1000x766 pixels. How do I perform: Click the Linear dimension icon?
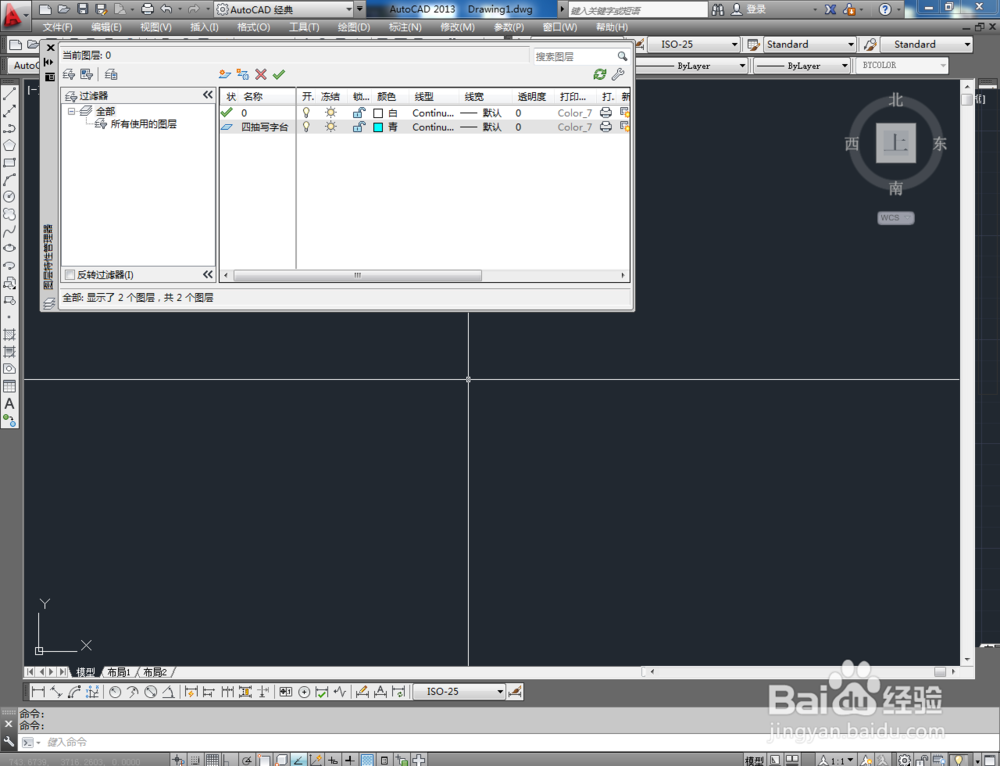click(x=38, y=692)
